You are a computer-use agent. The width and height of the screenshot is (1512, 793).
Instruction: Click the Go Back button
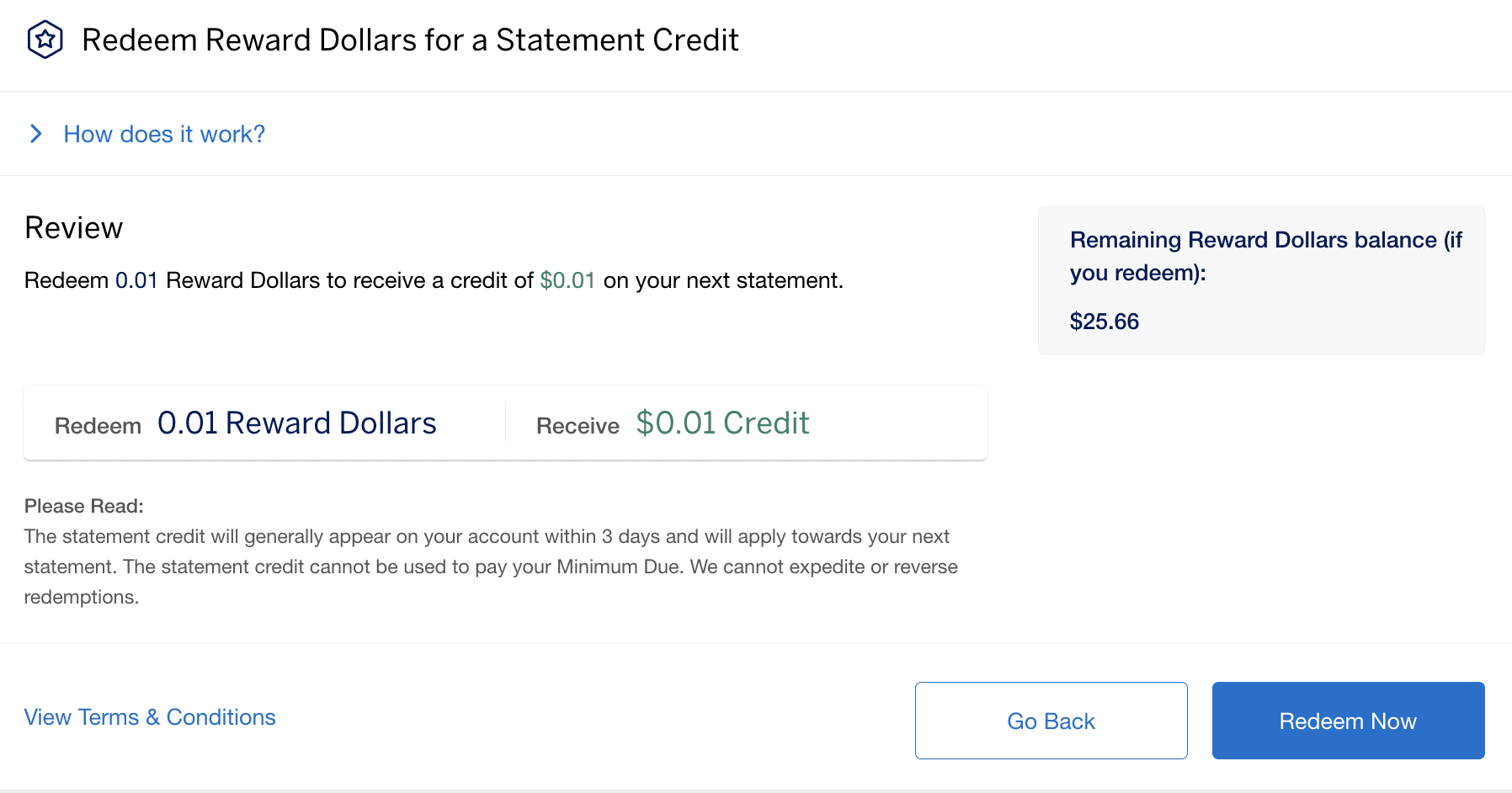(x=1051, y=721)
